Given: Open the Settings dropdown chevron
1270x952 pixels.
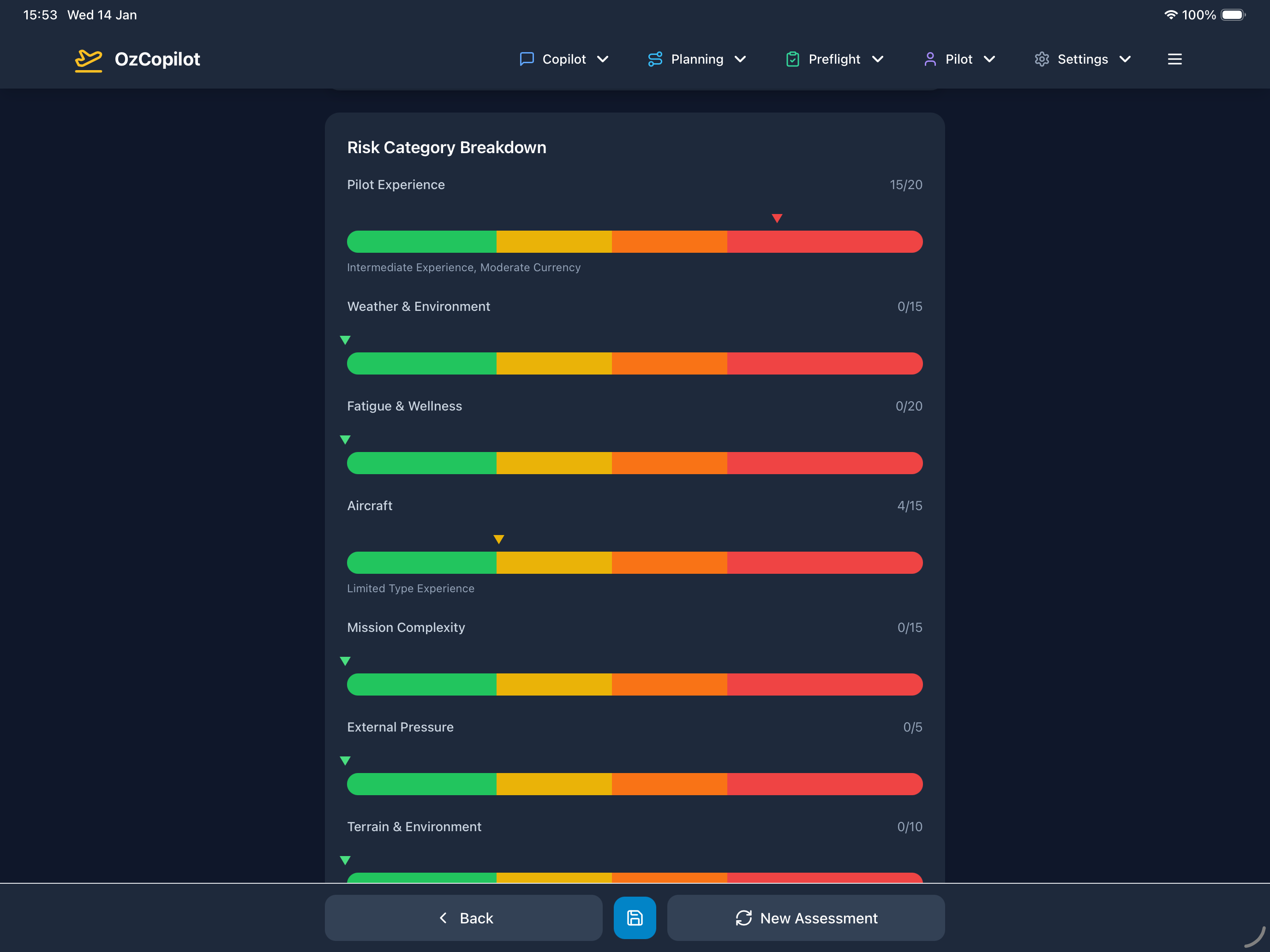Looking at the screenshot, I should pos(1124,59).
